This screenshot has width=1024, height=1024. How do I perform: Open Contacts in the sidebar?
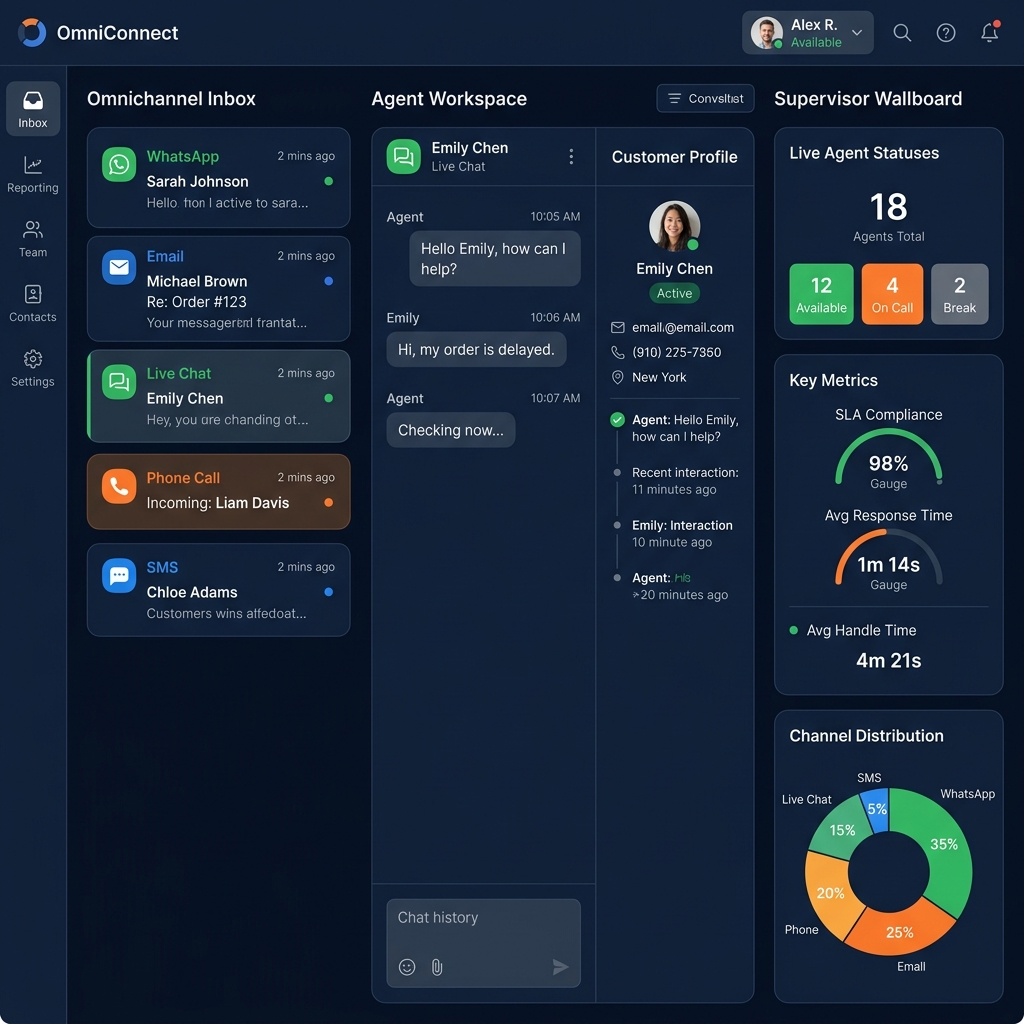[33, 304]
